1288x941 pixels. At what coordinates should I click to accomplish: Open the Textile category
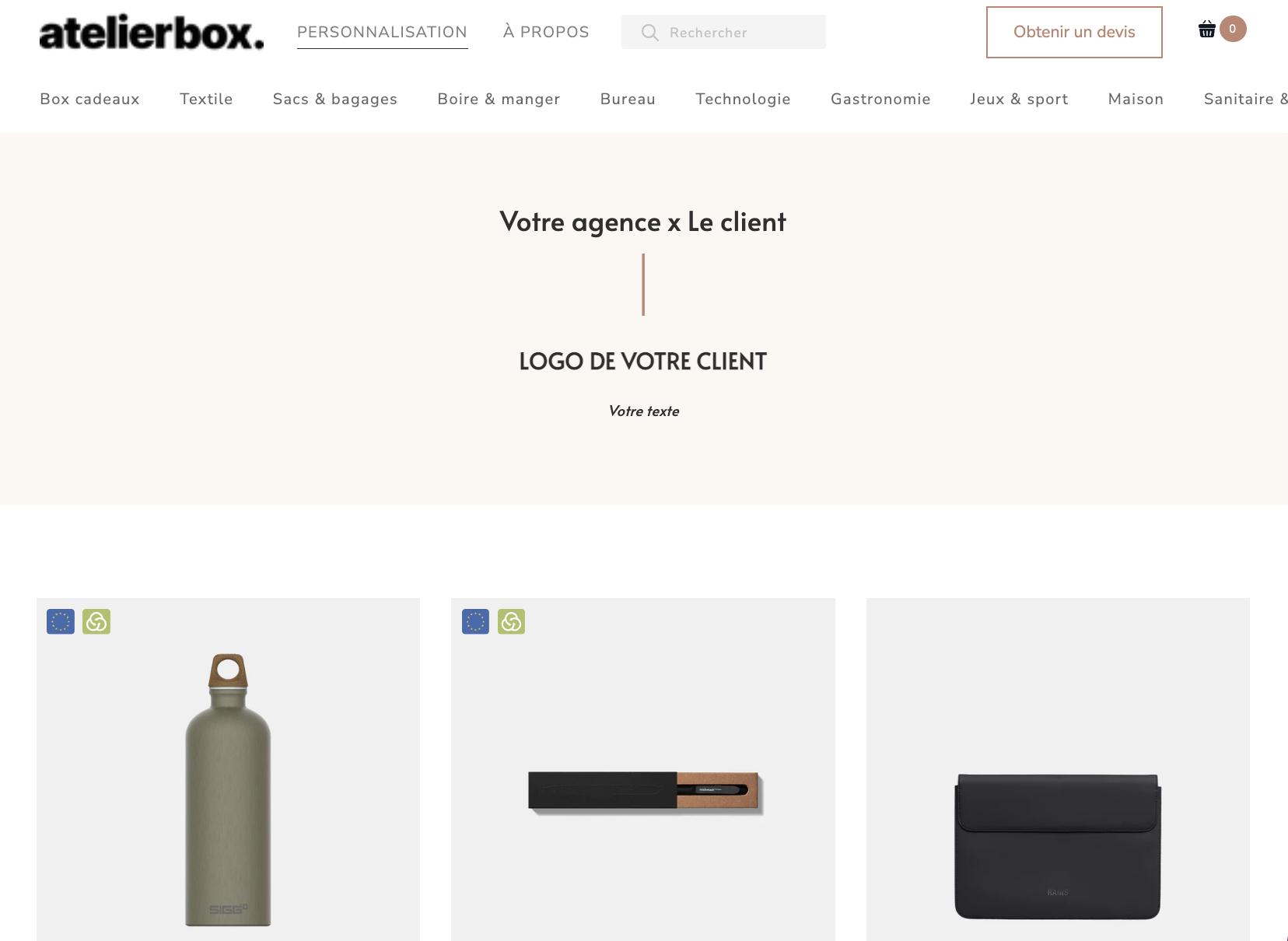pos(206,99)
